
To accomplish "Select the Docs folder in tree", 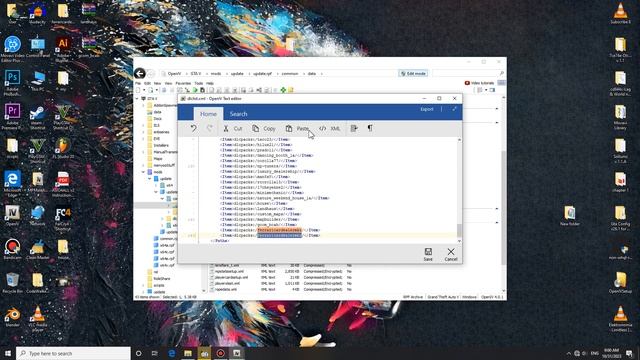I will [158, 118].
